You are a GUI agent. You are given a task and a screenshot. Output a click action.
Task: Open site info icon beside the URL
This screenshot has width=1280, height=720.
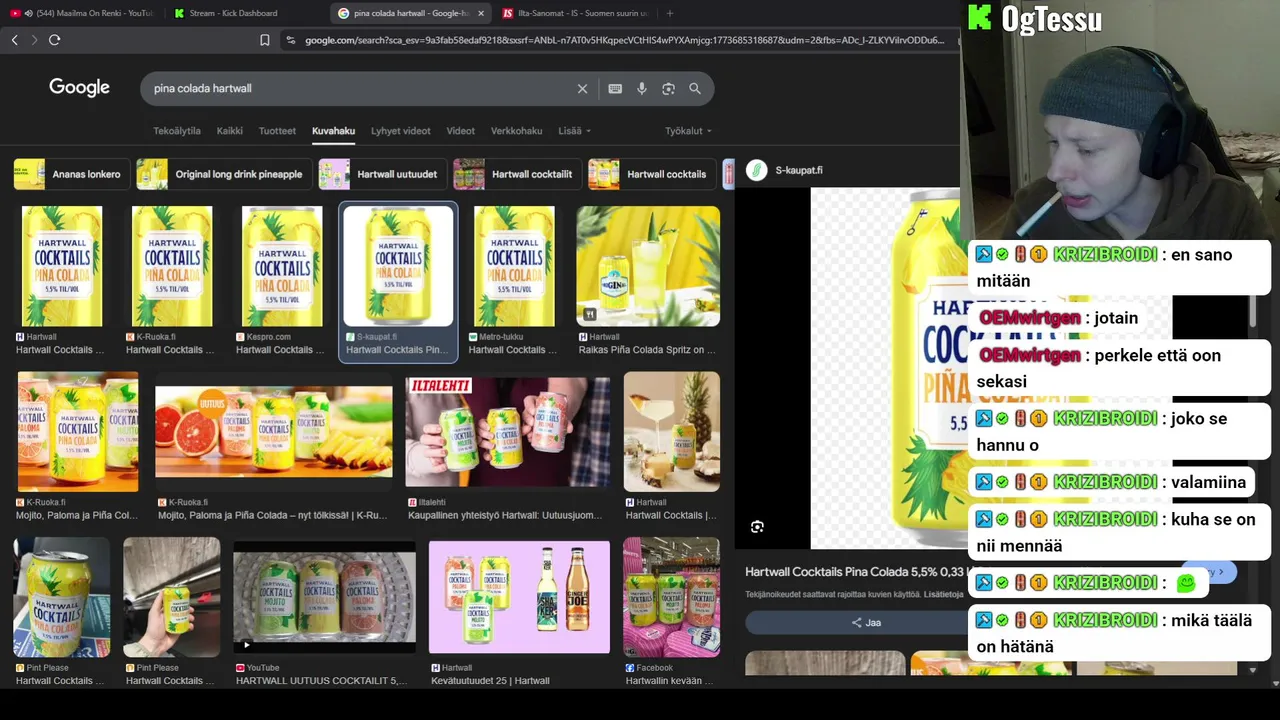(x=290, y=40)
